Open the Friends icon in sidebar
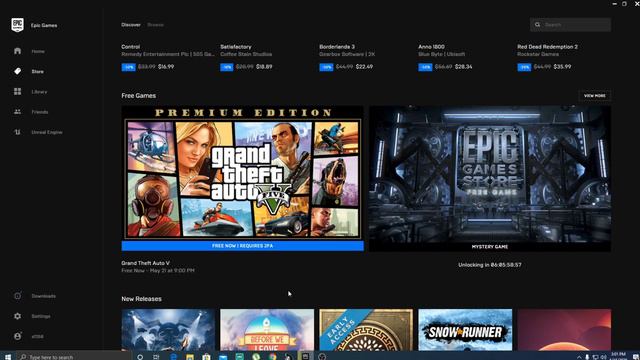Image resolution: width=640 pixels, height=360 pixels. pos(17,111)
